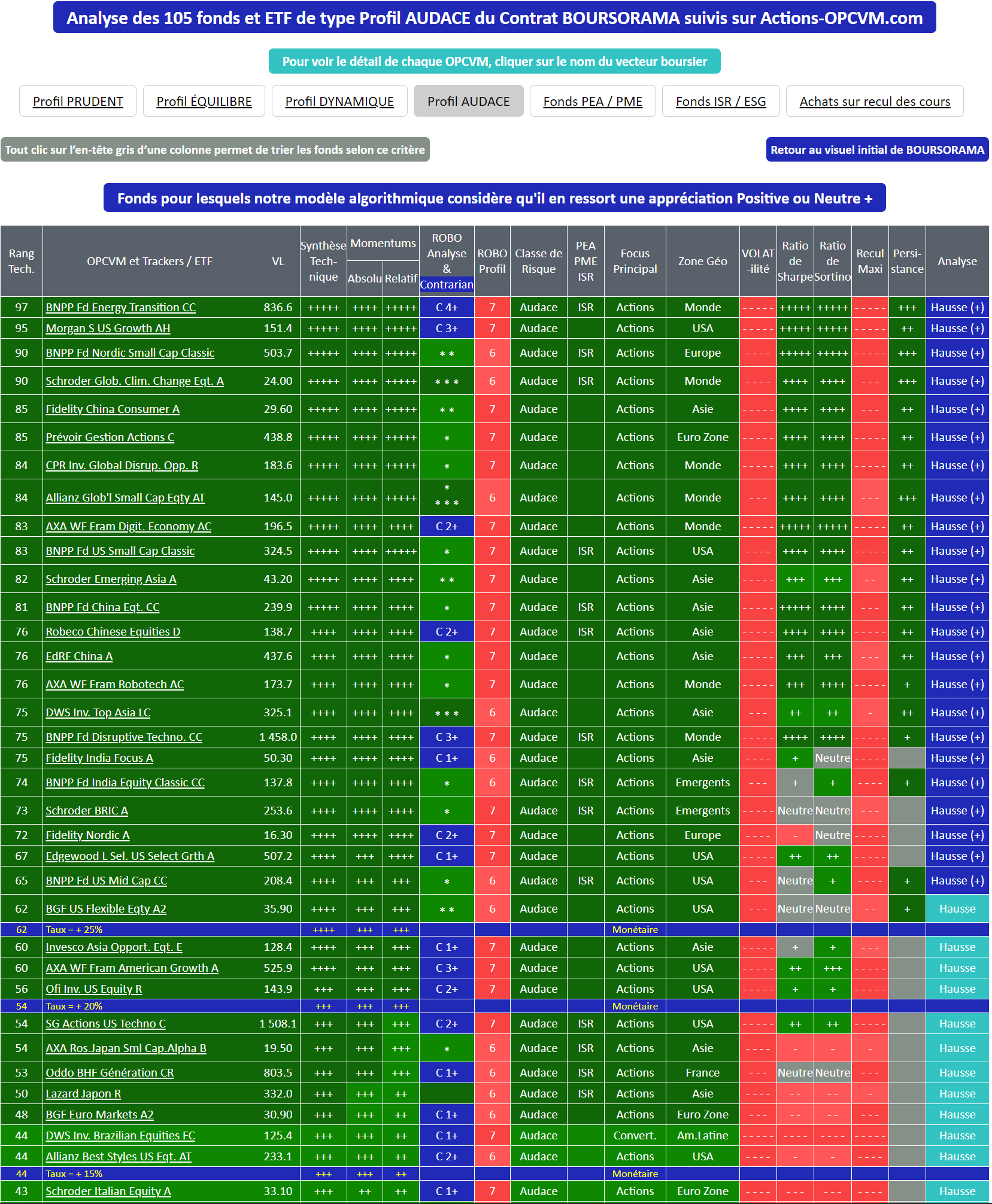Open Ofi Inv. US Equity R fund
This screenshot has height=1204, width=992.
click(x=94, y=989)
